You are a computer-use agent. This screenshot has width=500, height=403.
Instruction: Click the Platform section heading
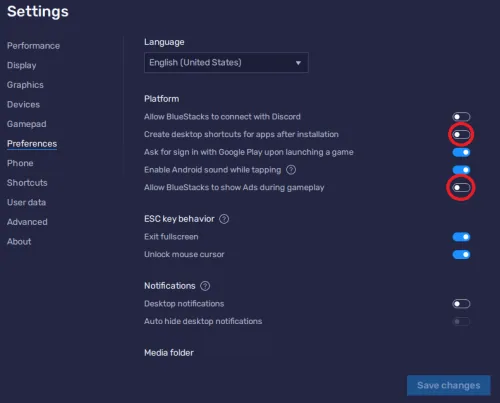[162, 99]
